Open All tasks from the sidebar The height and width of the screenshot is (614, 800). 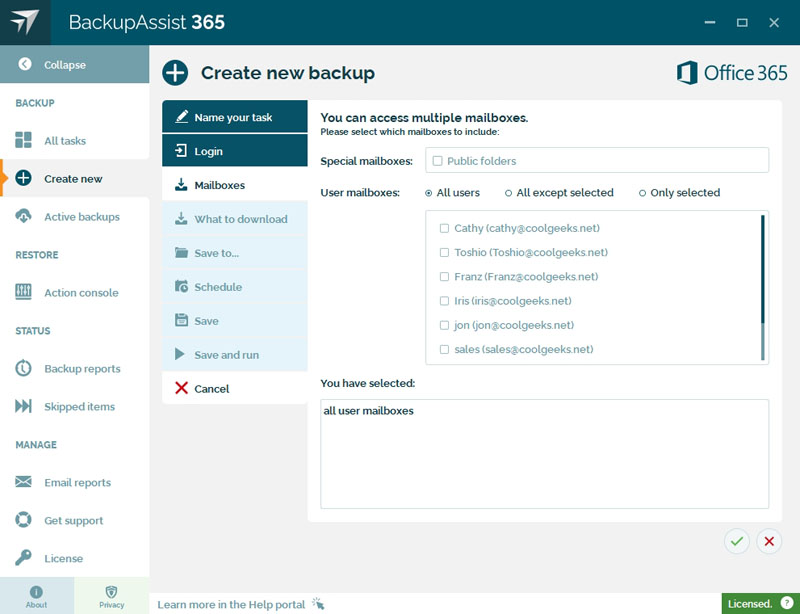click(x=65, y=141)
